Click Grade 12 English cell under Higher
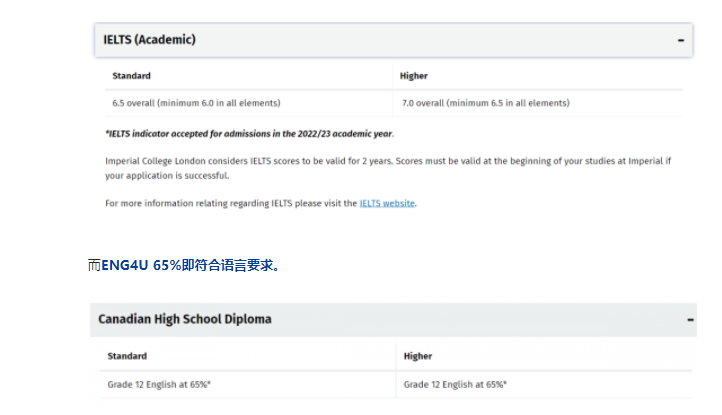 pyautogui.click(x=455, y=384)
